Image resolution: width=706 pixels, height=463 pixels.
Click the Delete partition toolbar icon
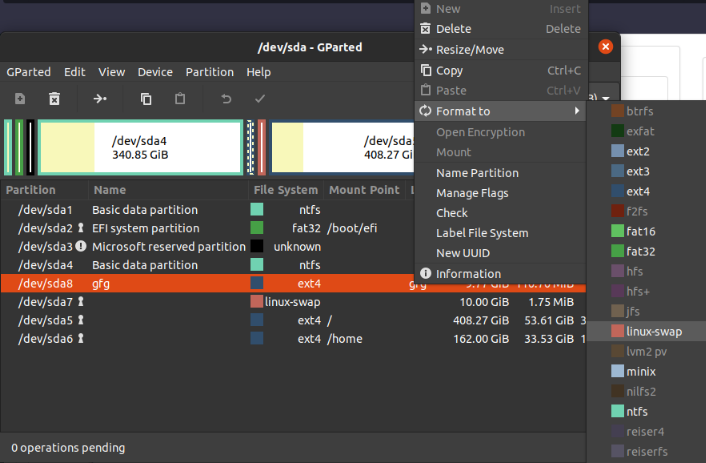pyautogui.click(x=55, y=98)
